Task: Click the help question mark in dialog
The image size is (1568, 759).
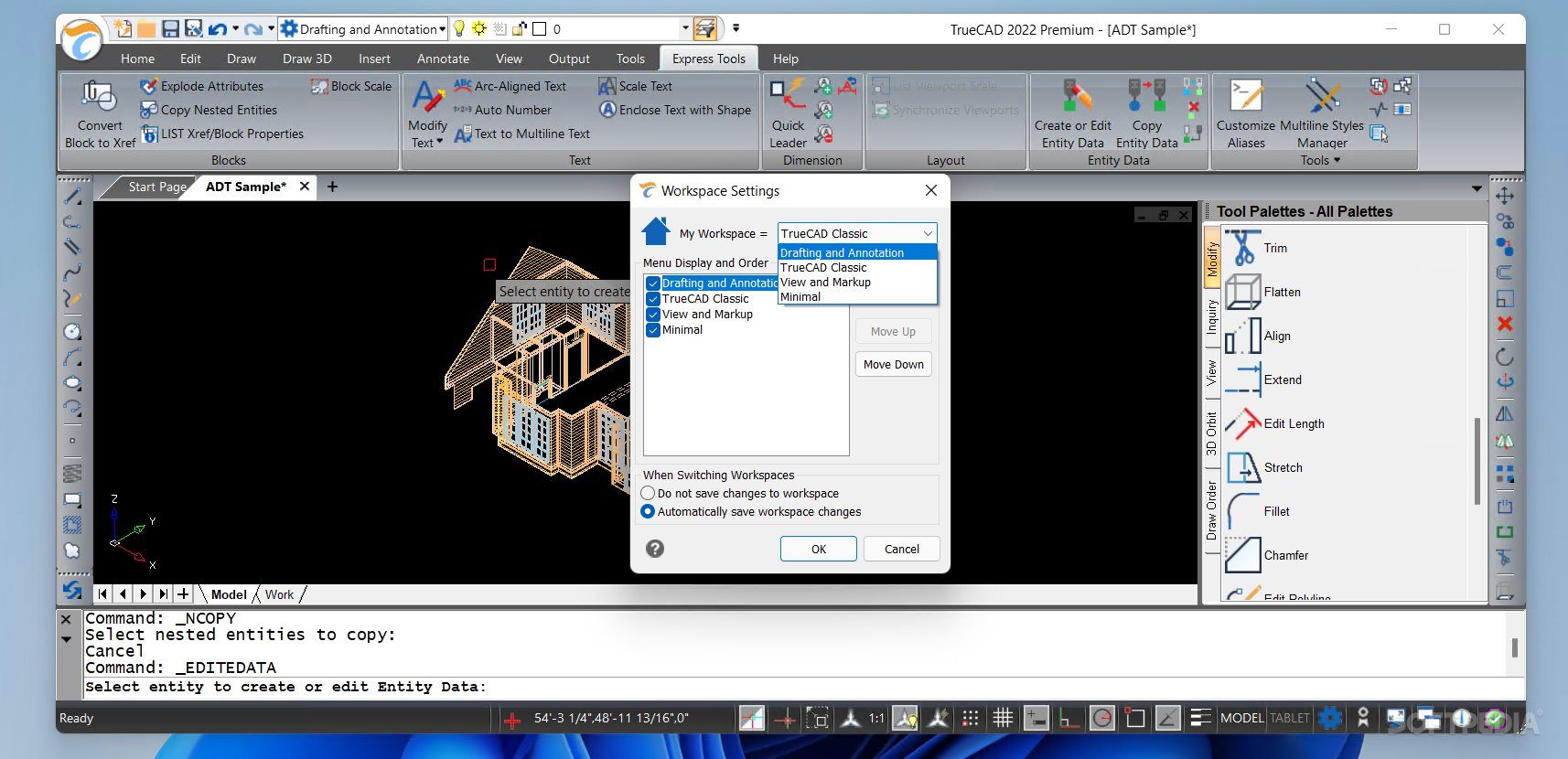Action: coord(655,549)
